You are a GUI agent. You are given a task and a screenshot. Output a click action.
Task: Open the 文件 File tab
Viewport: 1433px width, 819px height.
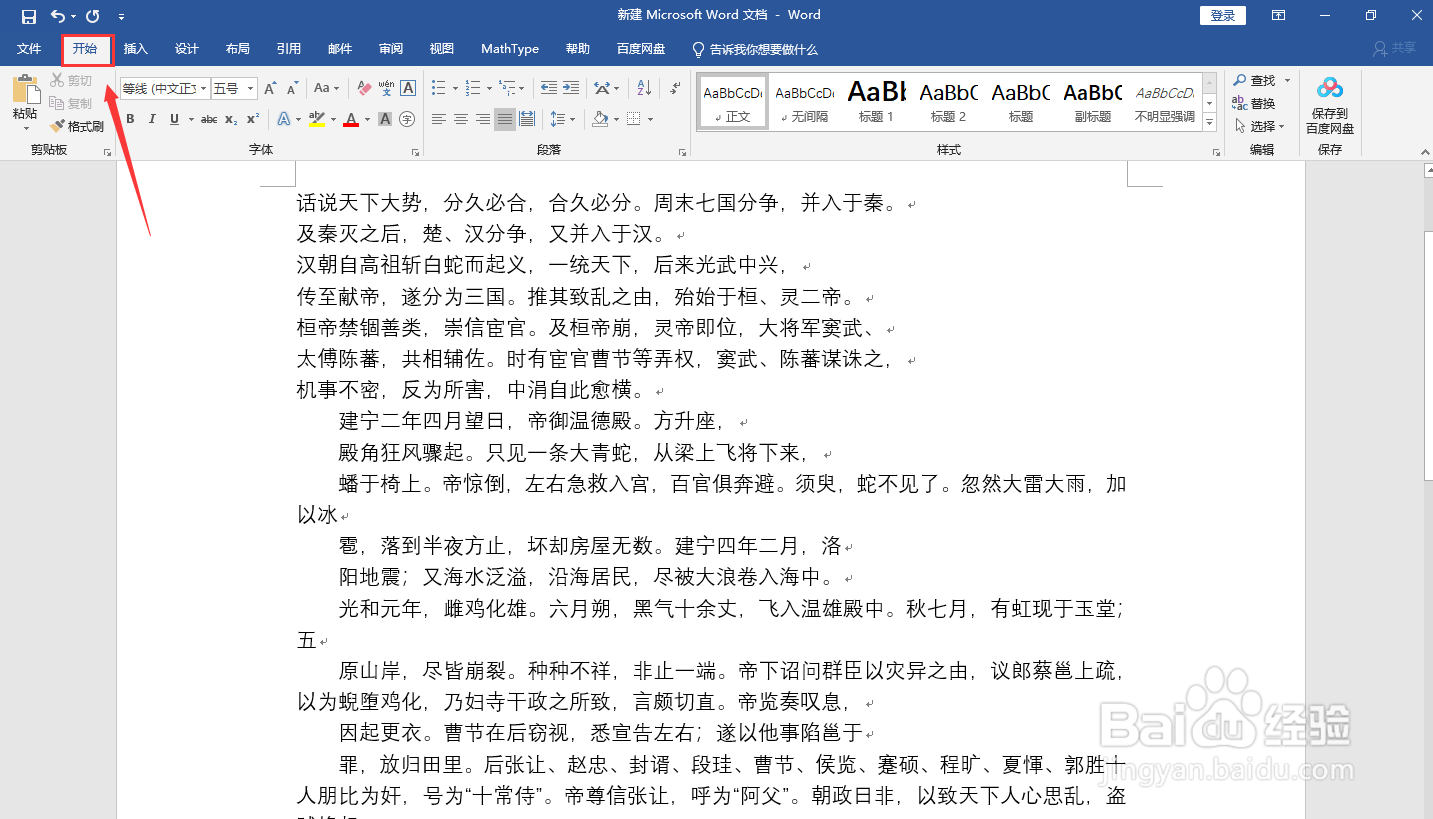[29, 49]
